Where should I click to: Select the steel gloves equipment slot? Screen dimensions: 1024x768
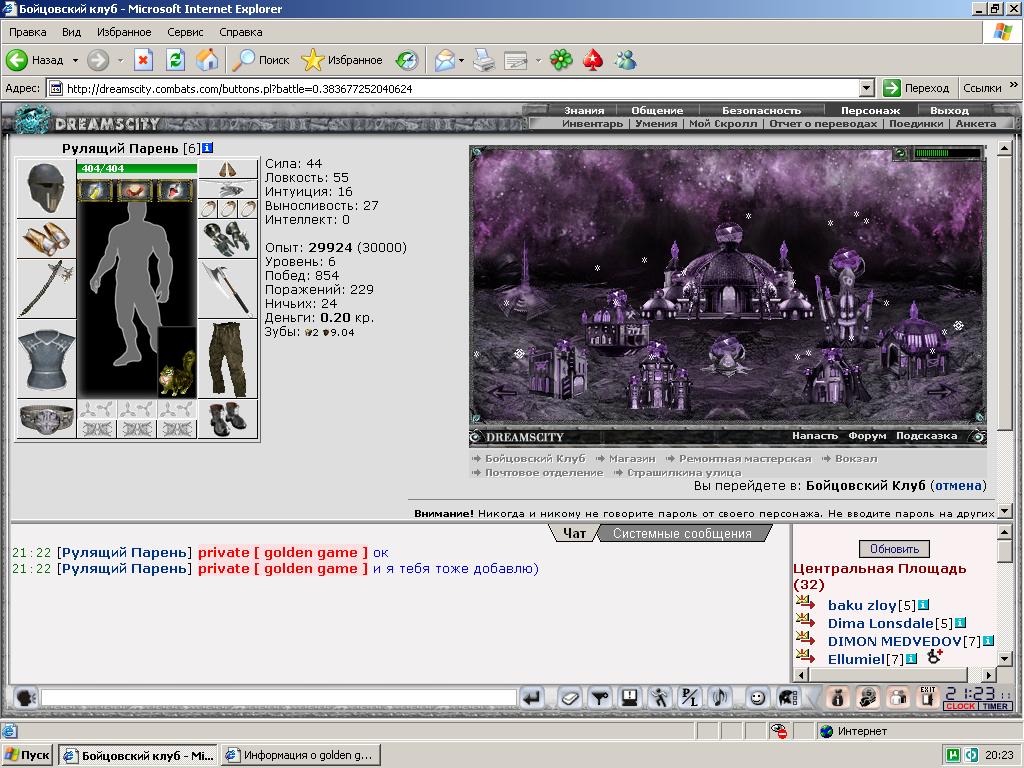coord(228,239)
